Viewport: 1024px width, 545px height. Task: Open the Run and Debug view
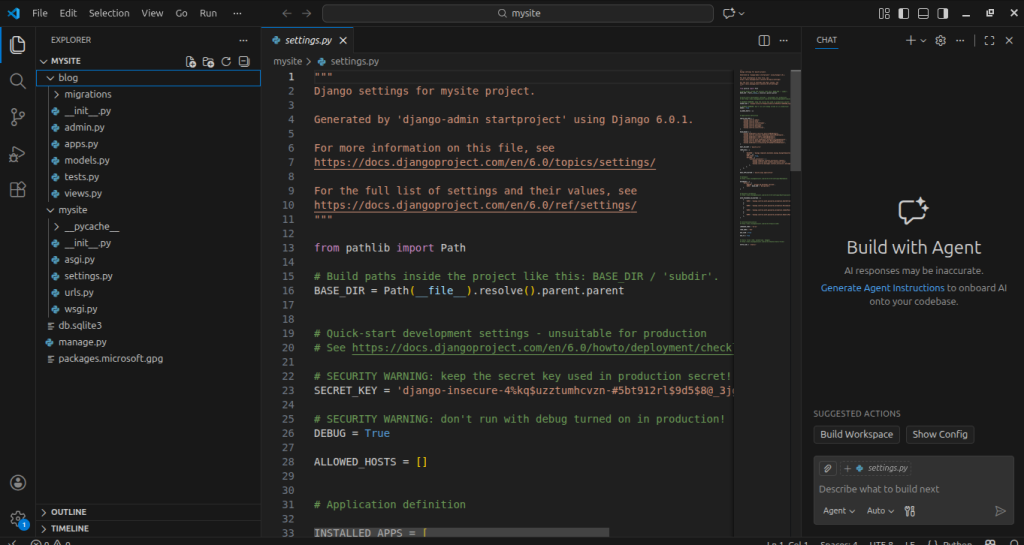pos(17,153)
